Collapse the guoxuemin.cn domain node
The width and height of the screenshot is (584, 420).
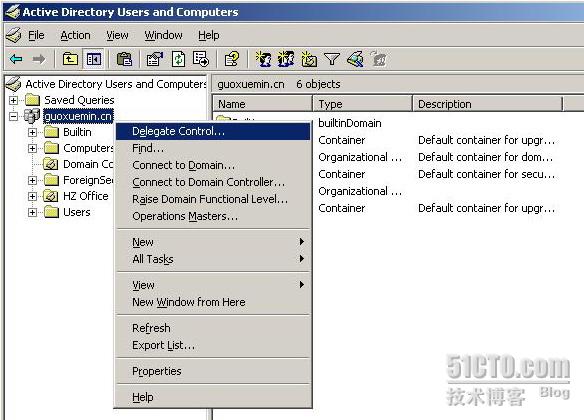coord(13,116)
